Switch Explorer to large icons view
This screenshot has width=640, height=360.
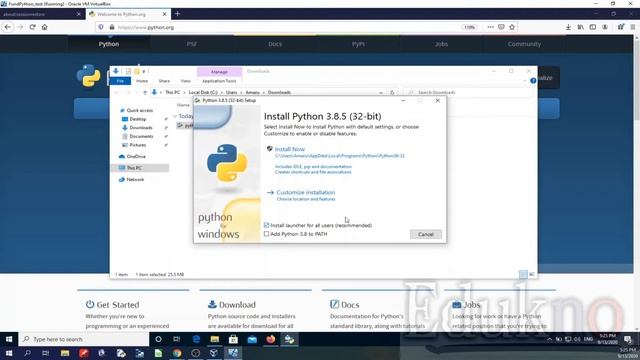point(531,275)
